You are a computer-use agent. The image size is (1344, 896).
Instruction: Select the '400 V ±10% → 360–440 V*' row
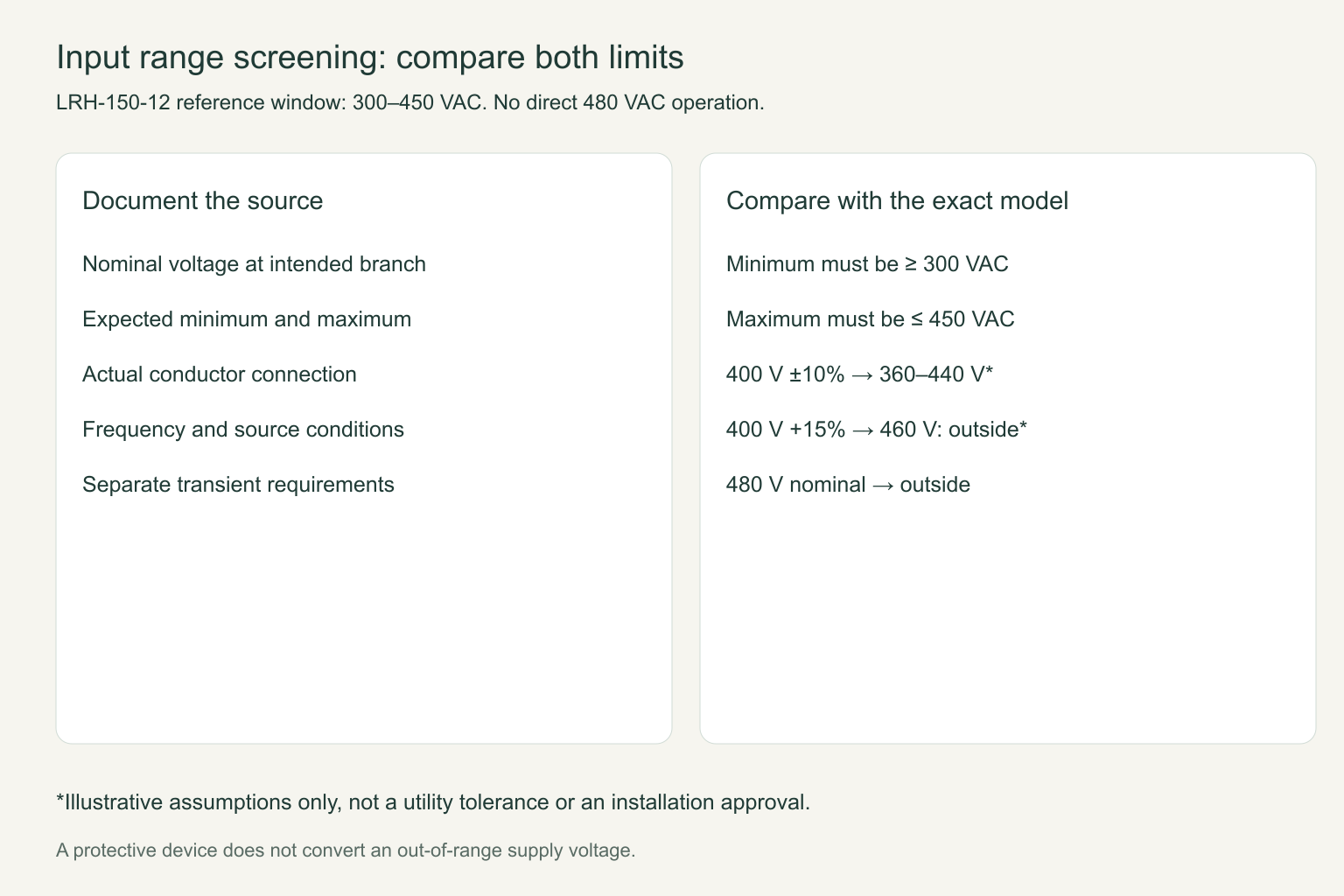click(859, 374)
